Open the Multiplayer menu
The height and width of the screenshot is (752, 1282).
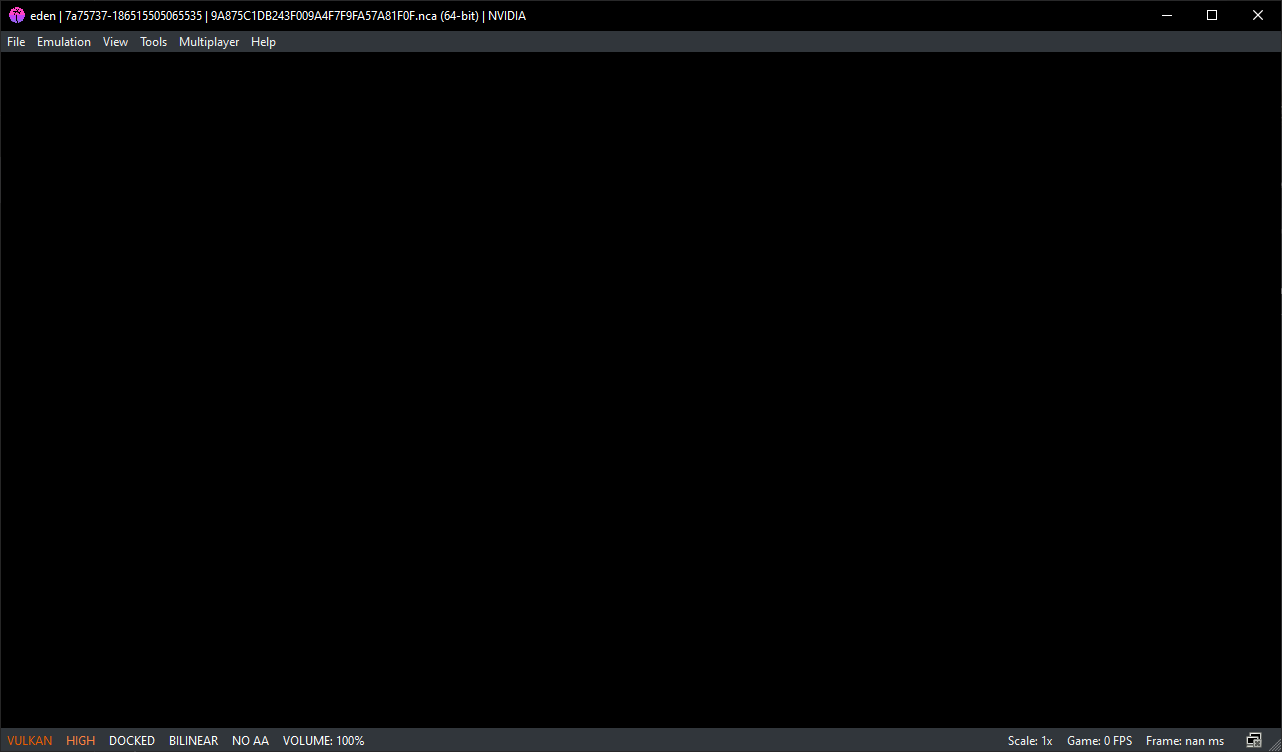pyautogui.click(x=209, y=42)
